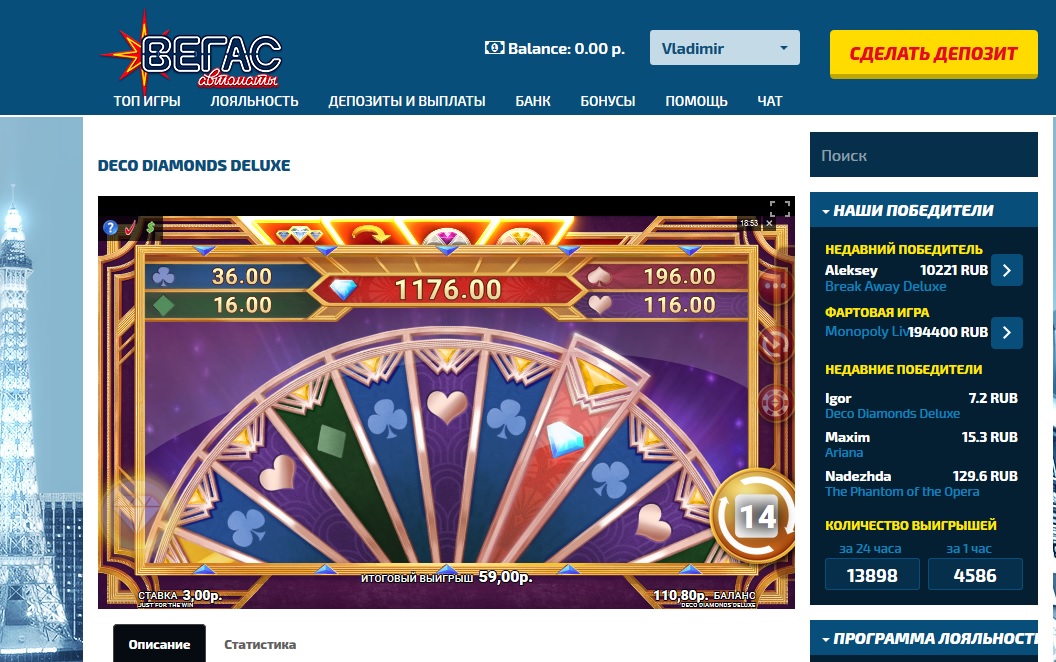Open the three-dots game menu button
The height and width of the screenshot is (662, 1056).
[774, 286]
